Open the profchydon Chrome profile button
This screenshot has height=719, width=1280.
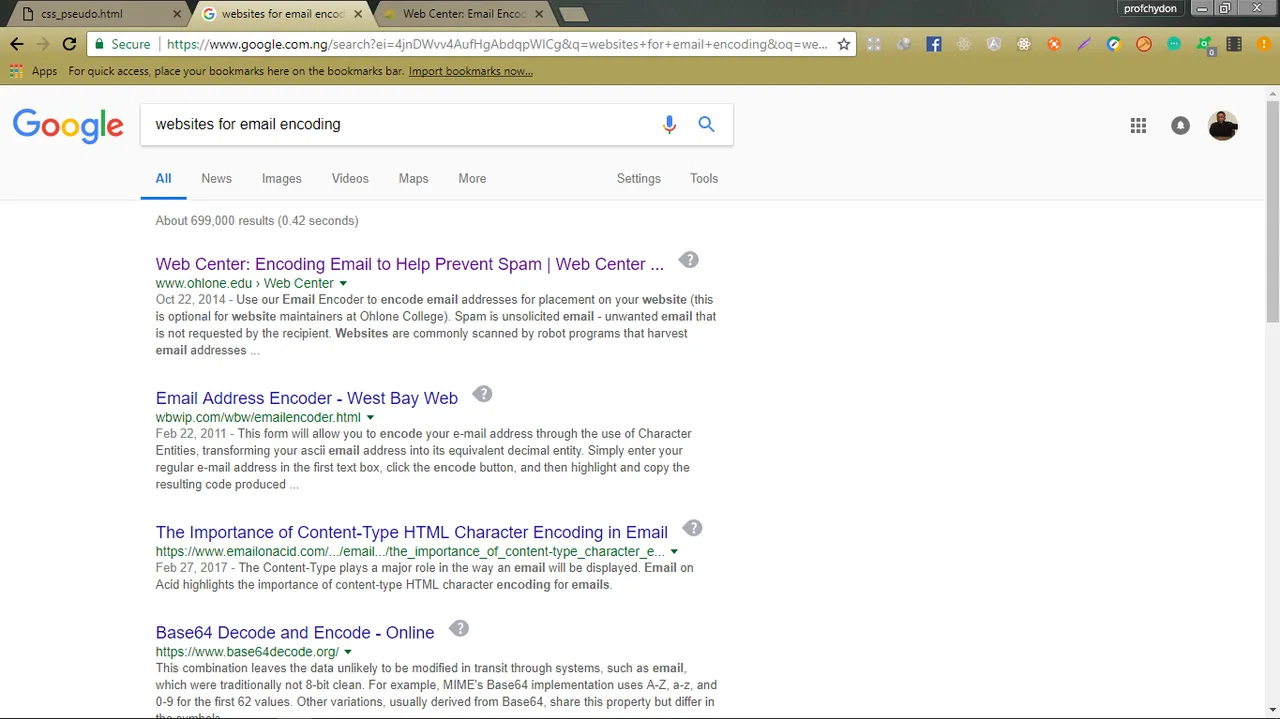tap(1150, 9)
